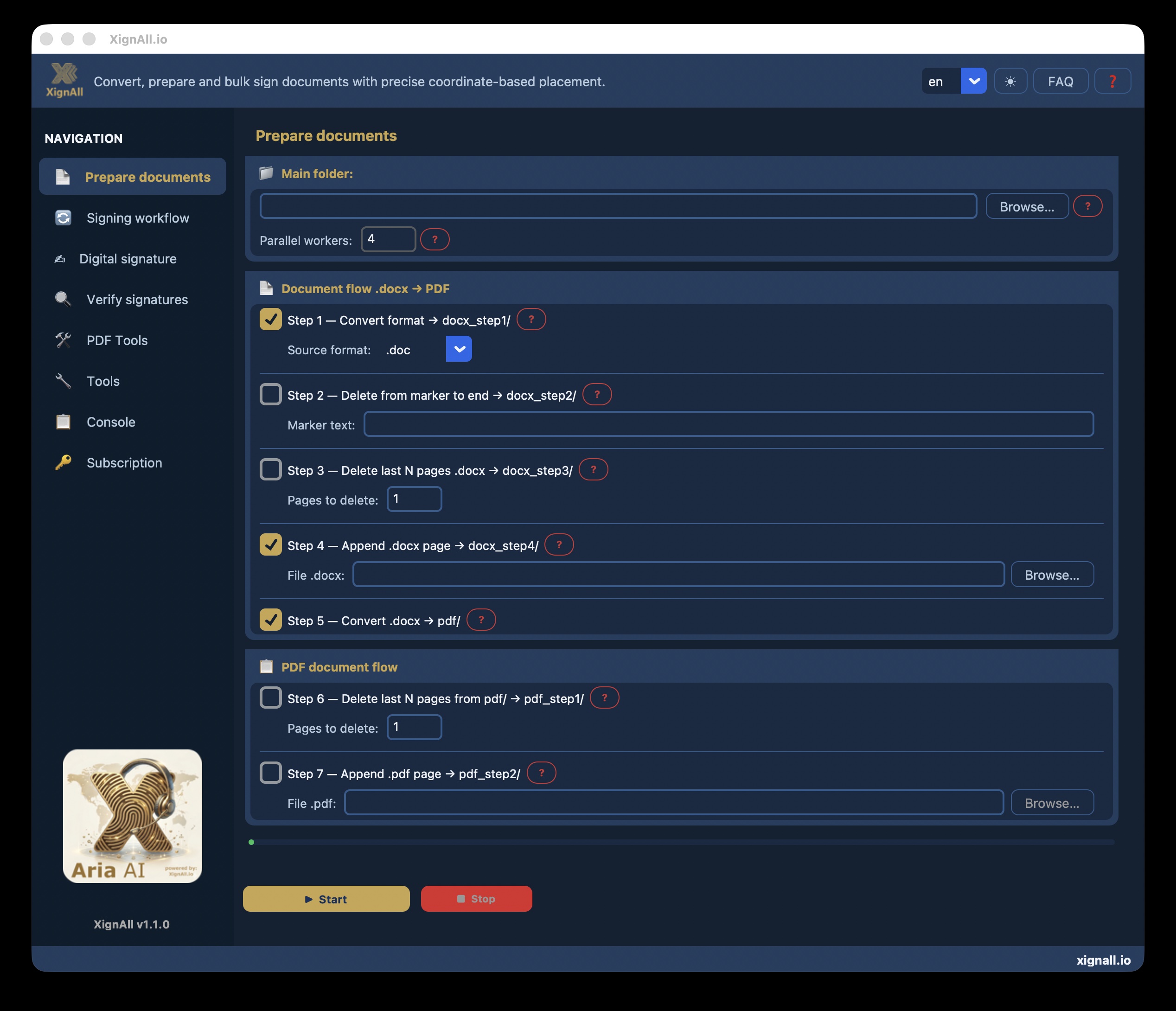The height and width of the screenshot is (1011, 1176).
Task: Click the .doc source format value
Action: click(x=398, y=350)
